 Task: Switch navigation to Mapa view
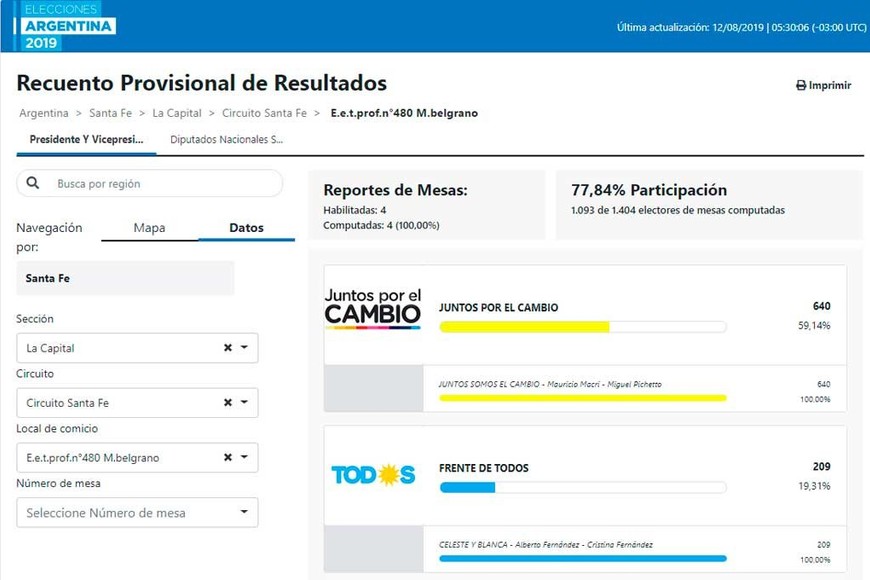pyautogui.click(x=149, y=228)
